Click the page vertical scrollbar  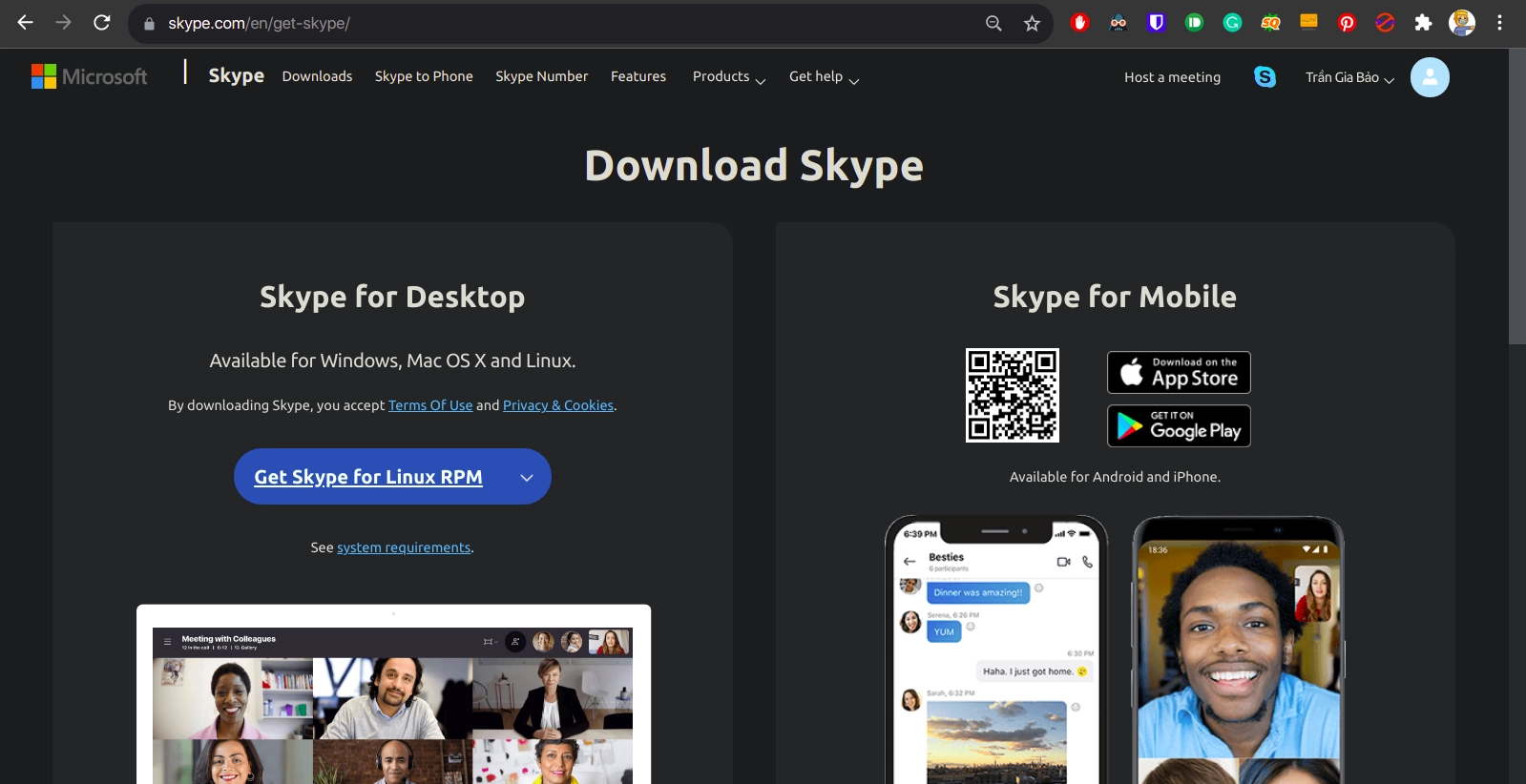(x=1516, y=196)
